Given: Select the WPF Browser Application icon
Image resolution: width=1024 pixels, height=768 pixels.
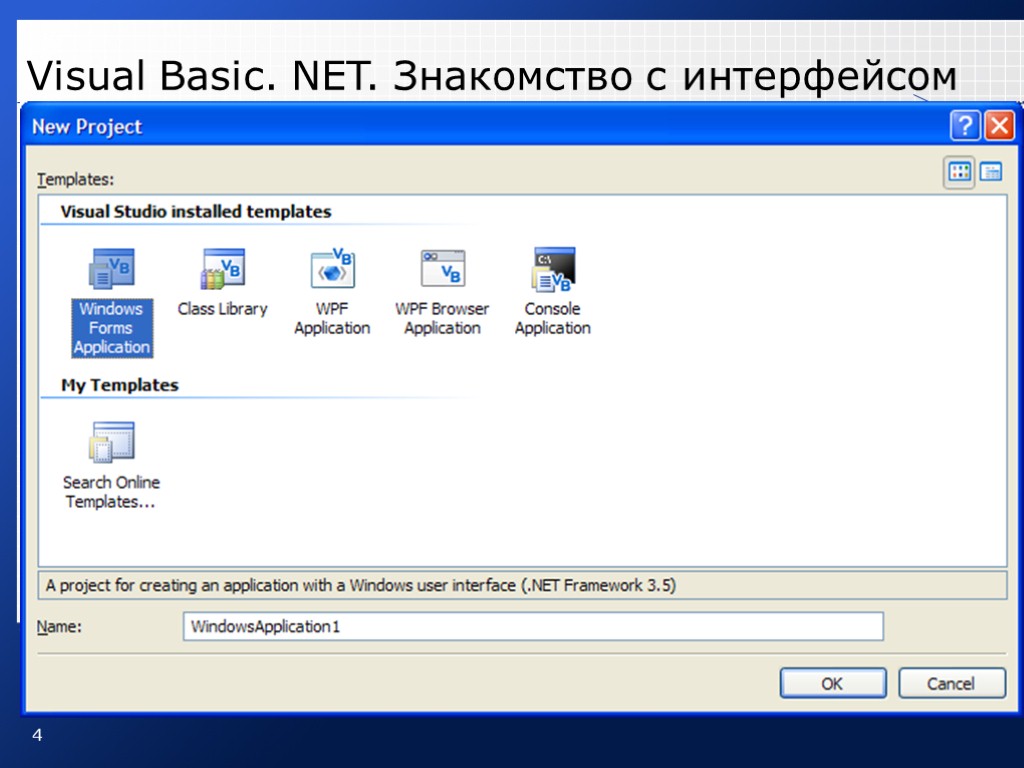Looking at the screenshot, I should pos(443,268).
